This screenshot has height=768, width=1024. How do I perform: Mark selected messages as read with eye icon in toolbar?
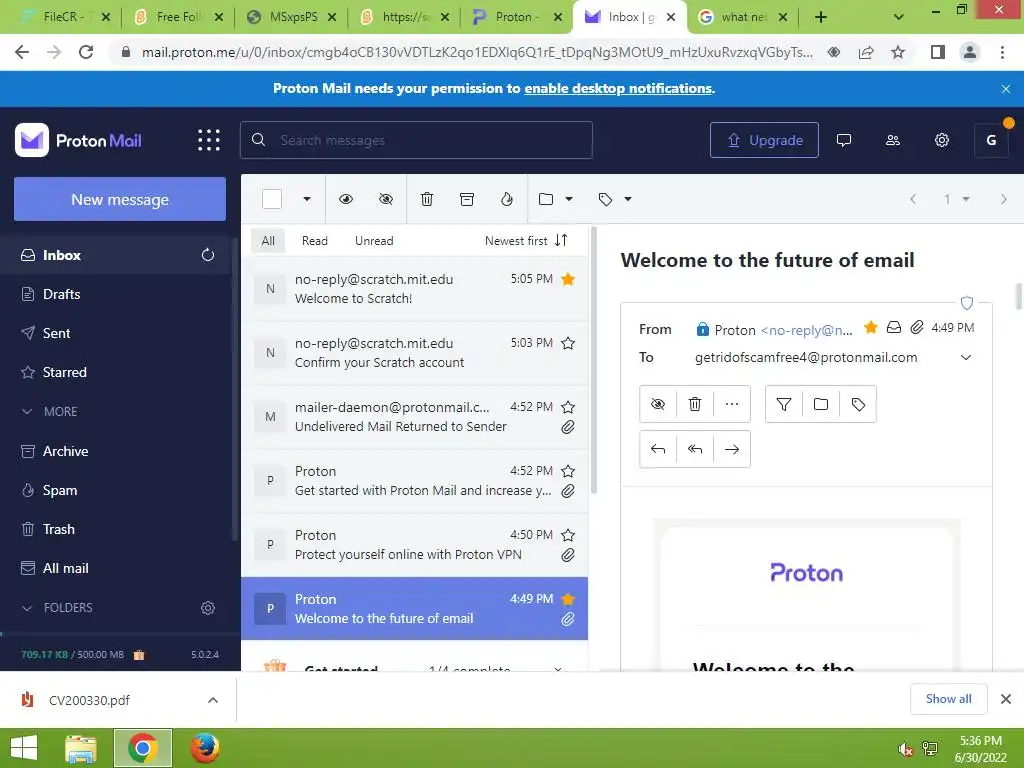(346, 199)
